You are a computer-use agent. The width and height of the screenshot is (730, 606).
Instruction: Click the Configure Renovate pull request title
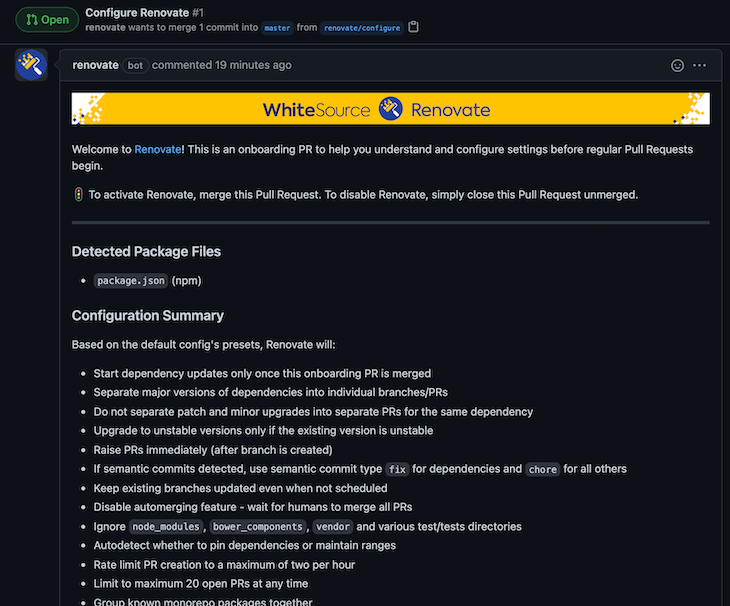tap(134, 12)
